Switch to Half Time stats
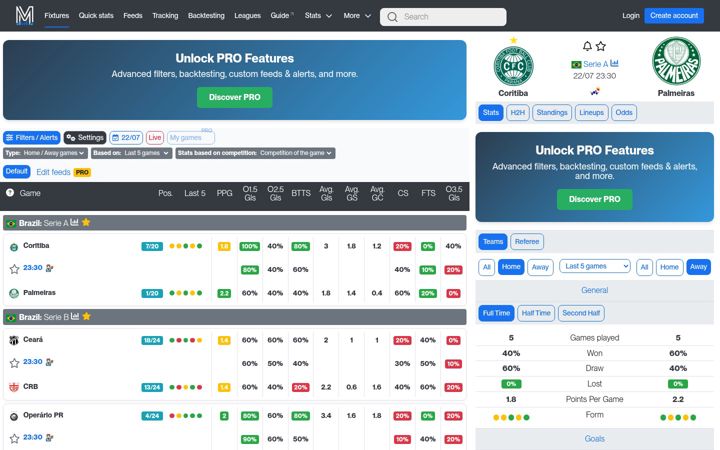 click(536, 313)
